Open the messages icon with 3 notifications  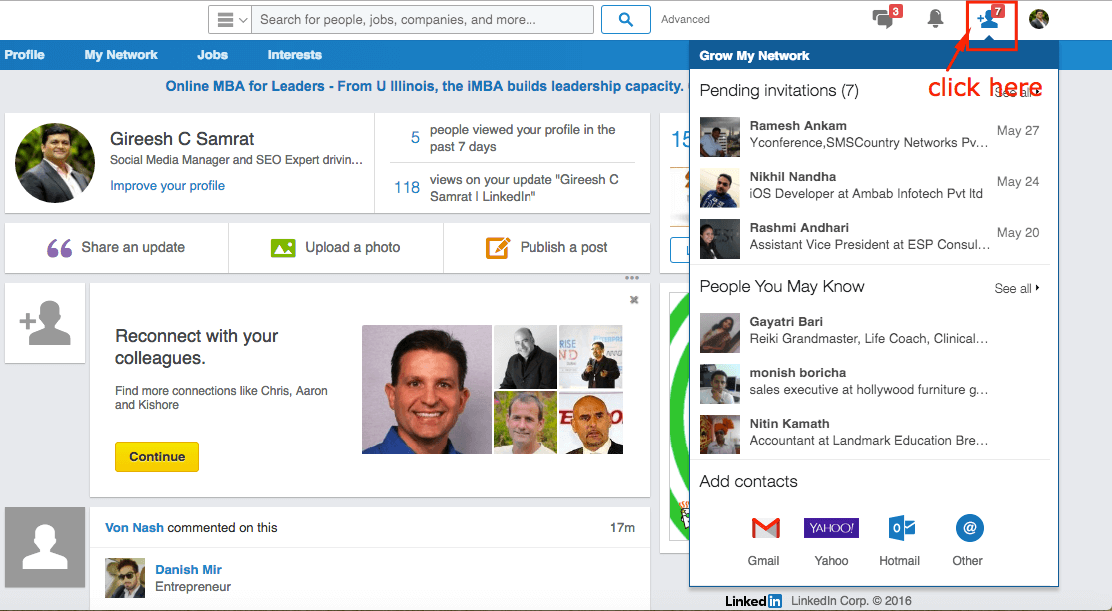coord(885,18)
